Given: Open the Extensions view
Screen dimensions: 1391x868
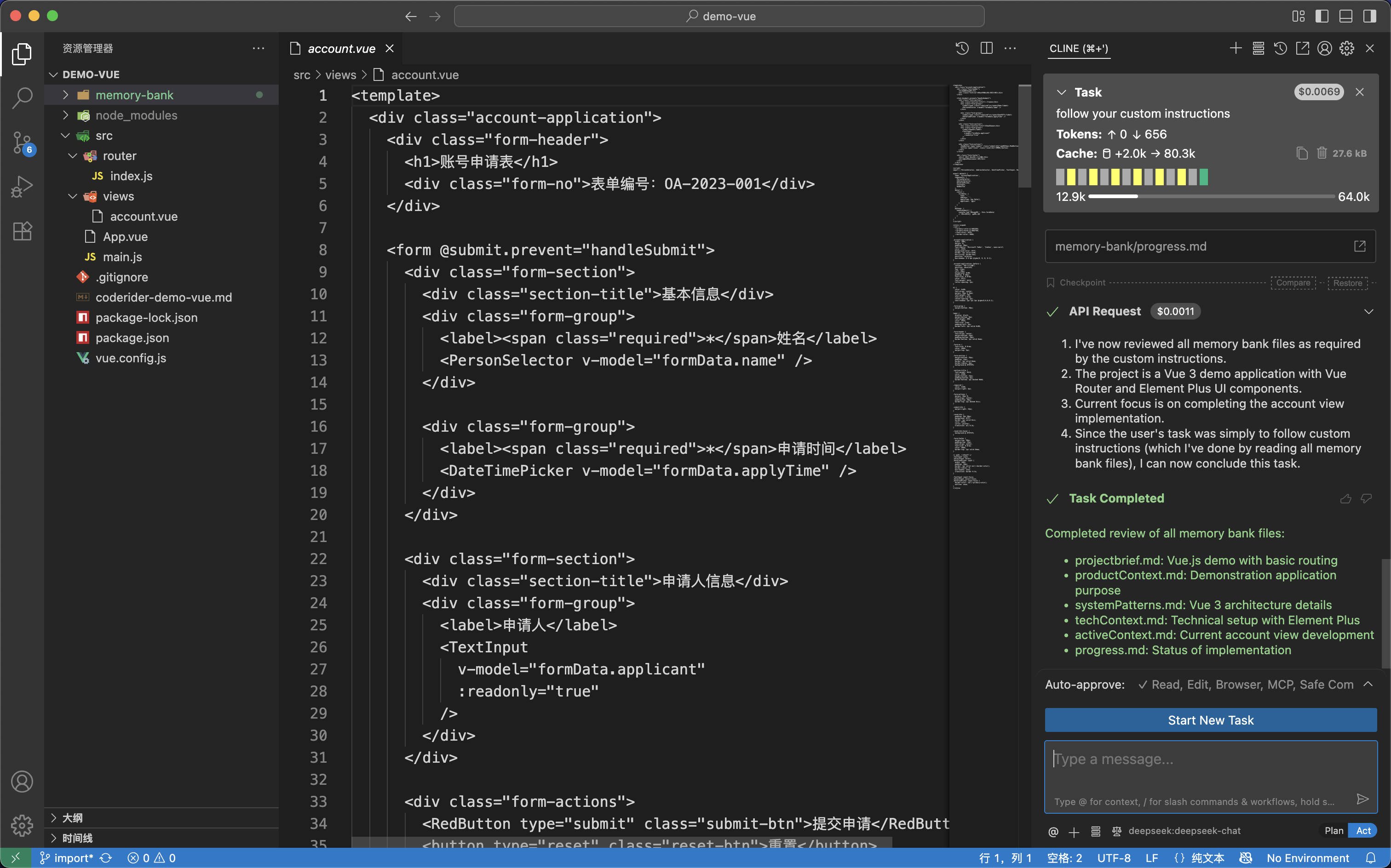Looking at the screenshot, I should tap(22, 231).
